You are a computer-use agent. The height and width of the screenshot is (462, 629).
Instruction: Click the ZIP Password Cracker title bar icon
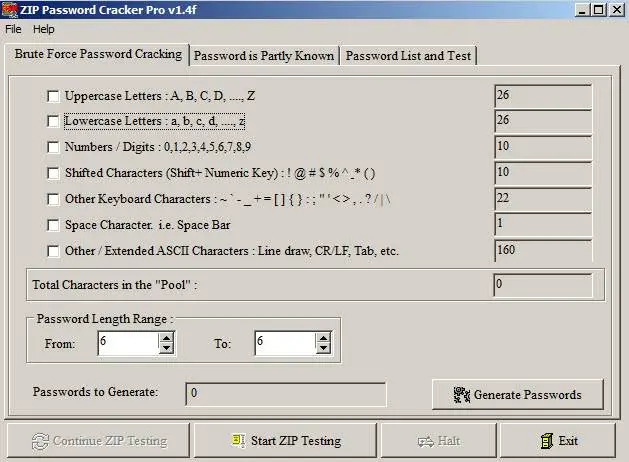(10, 10)
